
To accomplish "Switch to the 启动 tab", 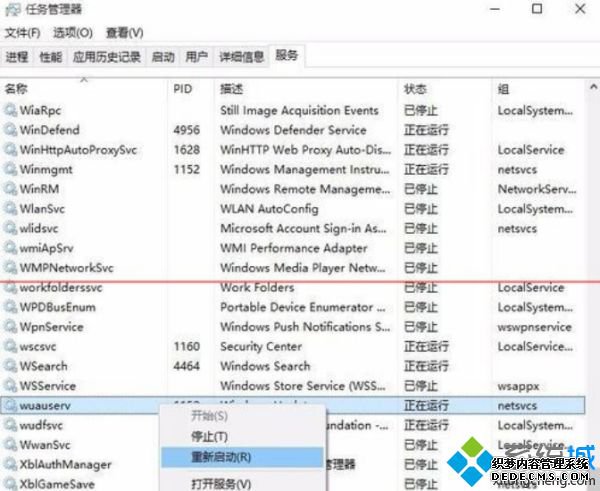I will pos(163,57).
